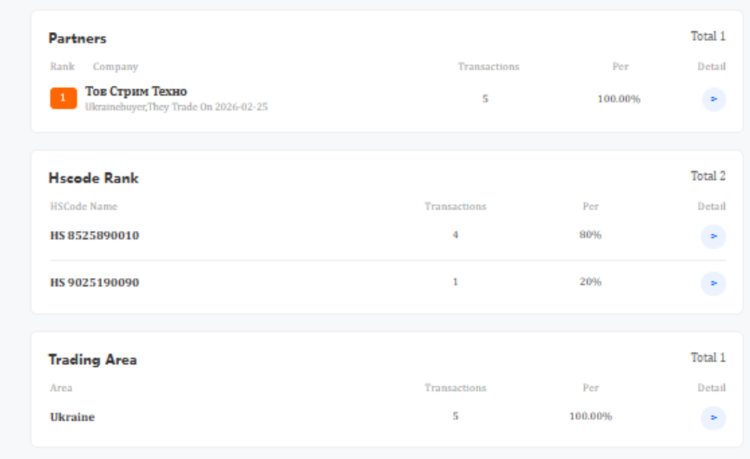This screenshot has height=459, width=750.
Task: Click the orange rank 1 badge
Action: tap(63, 98)
